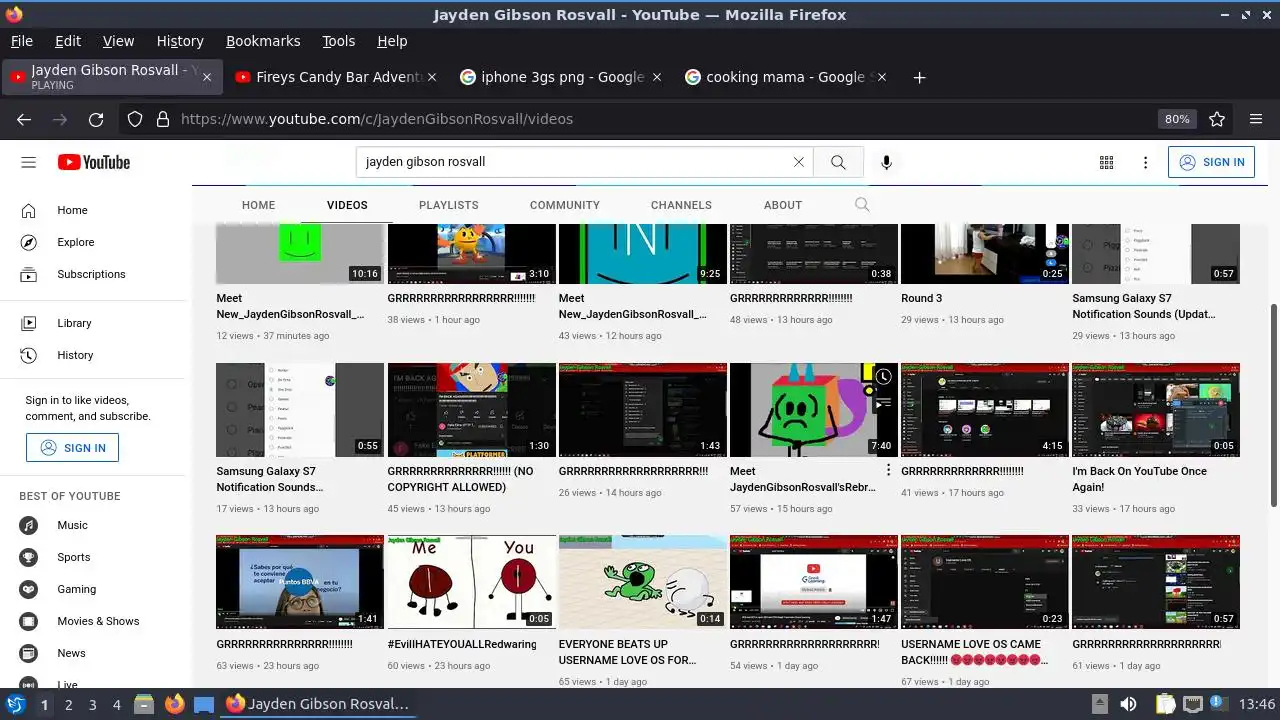This screenshot has height=720, width=1280.
Task: Open the video titled Round 3
Action: (x=922, y=298)
